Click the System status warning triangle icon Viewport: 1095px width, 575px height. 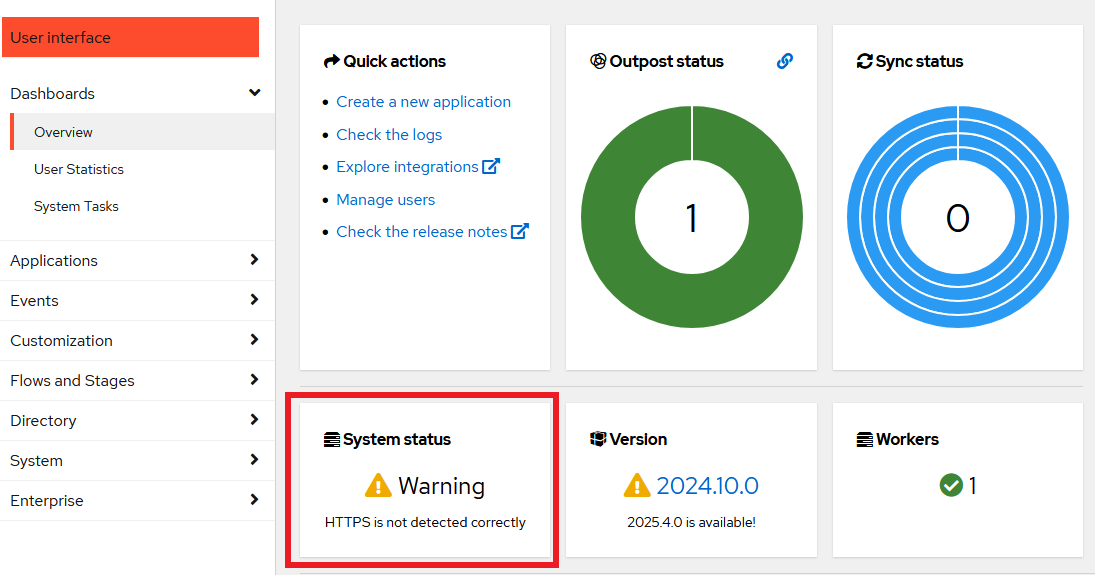tap(378, 486)
